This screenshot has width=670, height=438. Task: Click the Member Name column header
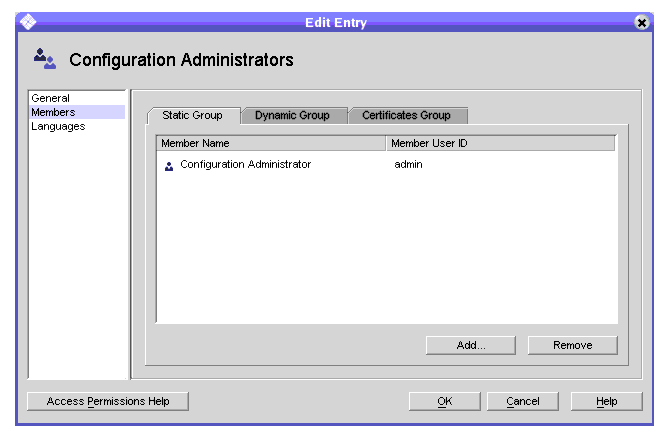[x=271, y=143]
